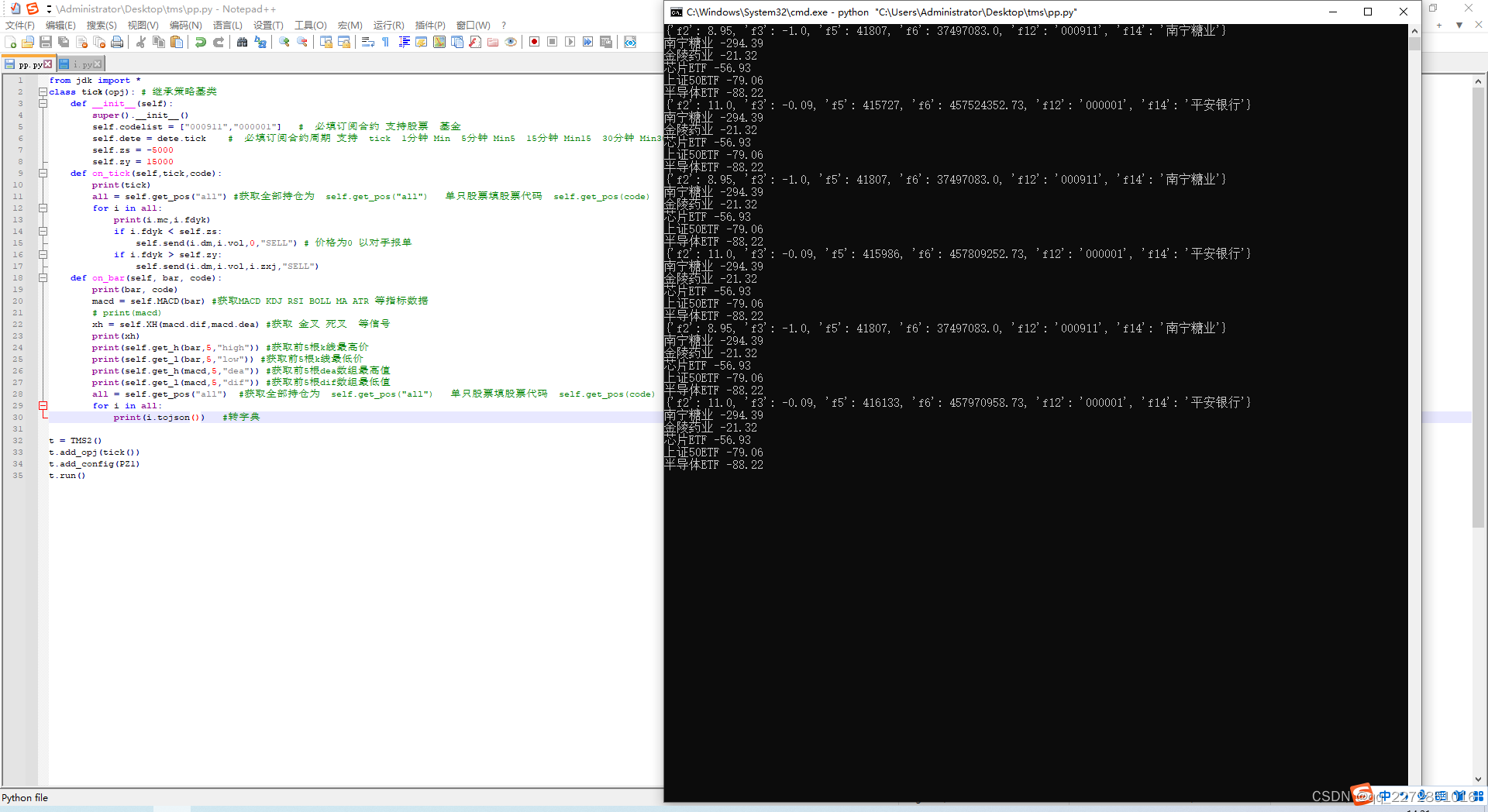
Task: Create a new file using the toolbar icon
Action: tap(10, 42)
